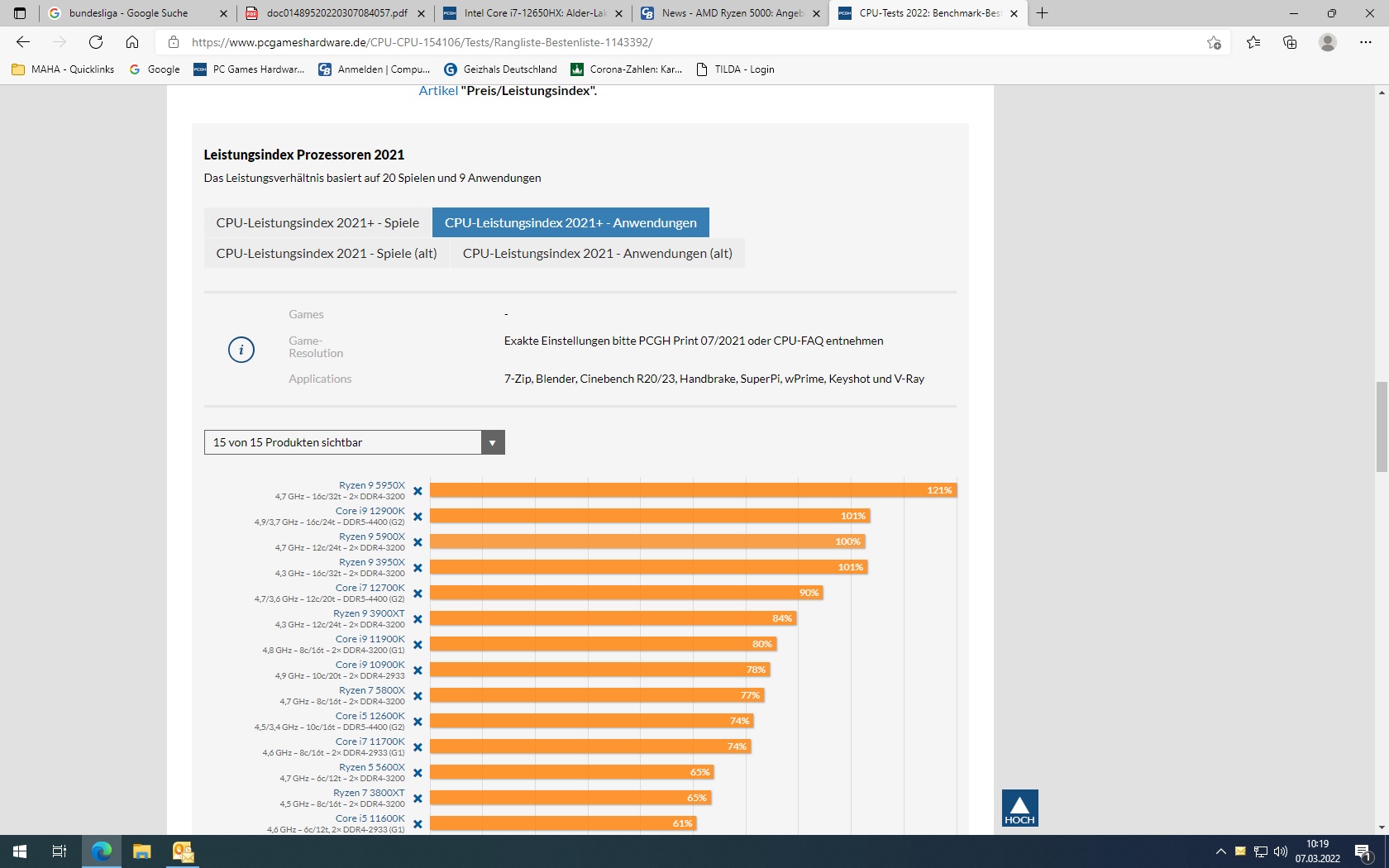Go to the browser home page
1389x868 pixels.
[x=132, y=42]
